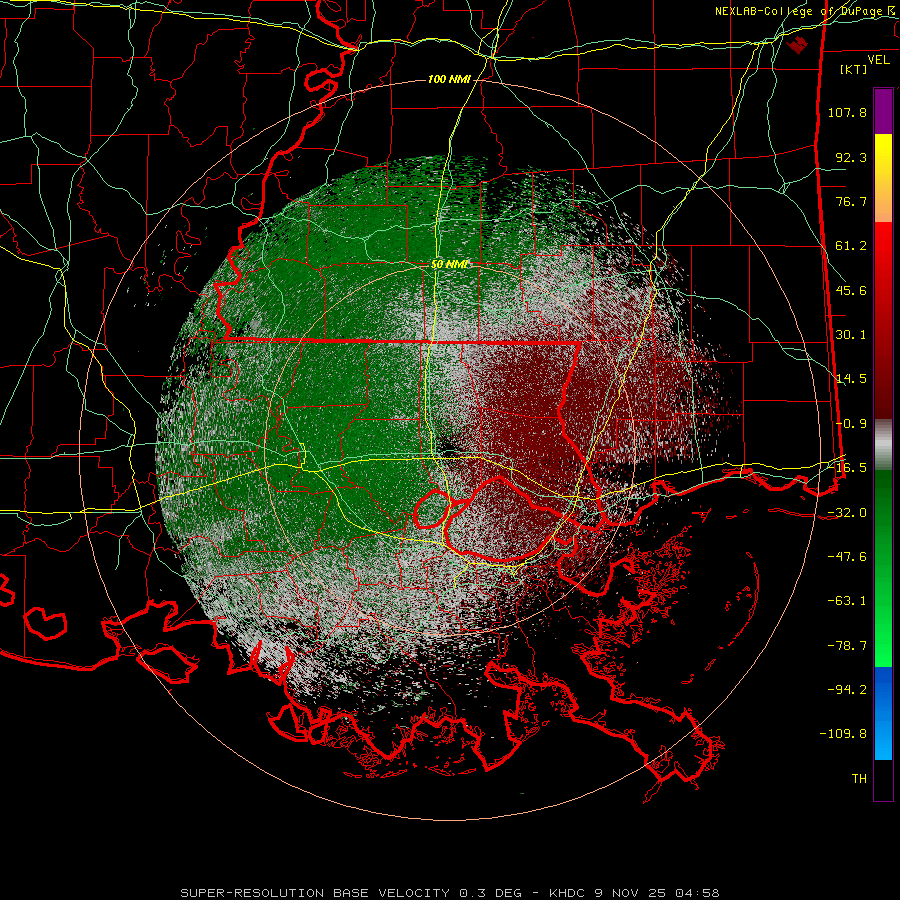
Task: Pick the blue segment of the velocity color bar
Action: point(883,713)
